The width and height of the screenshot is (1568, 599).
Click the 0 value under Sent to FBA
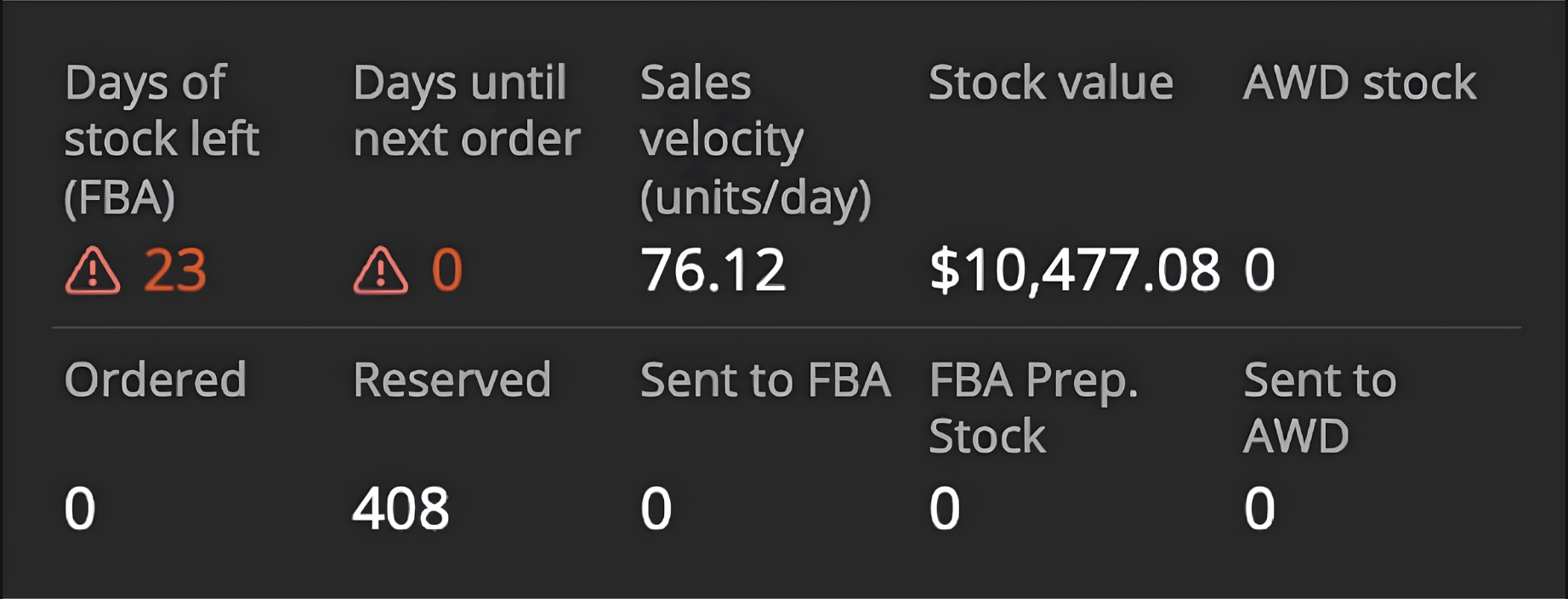coord(656,510)
